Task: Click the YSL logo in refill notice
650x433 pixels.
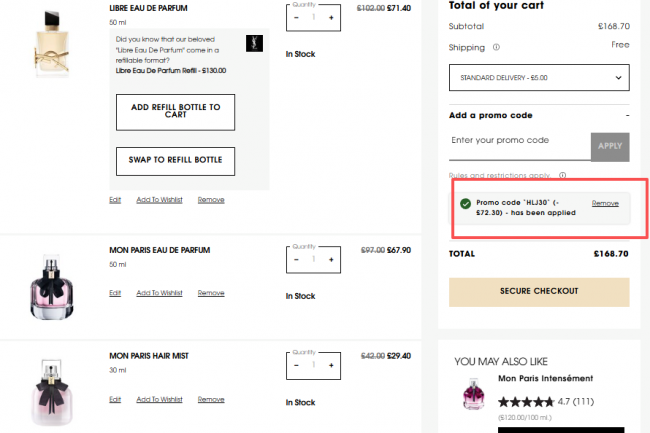Action: point(254,43)
